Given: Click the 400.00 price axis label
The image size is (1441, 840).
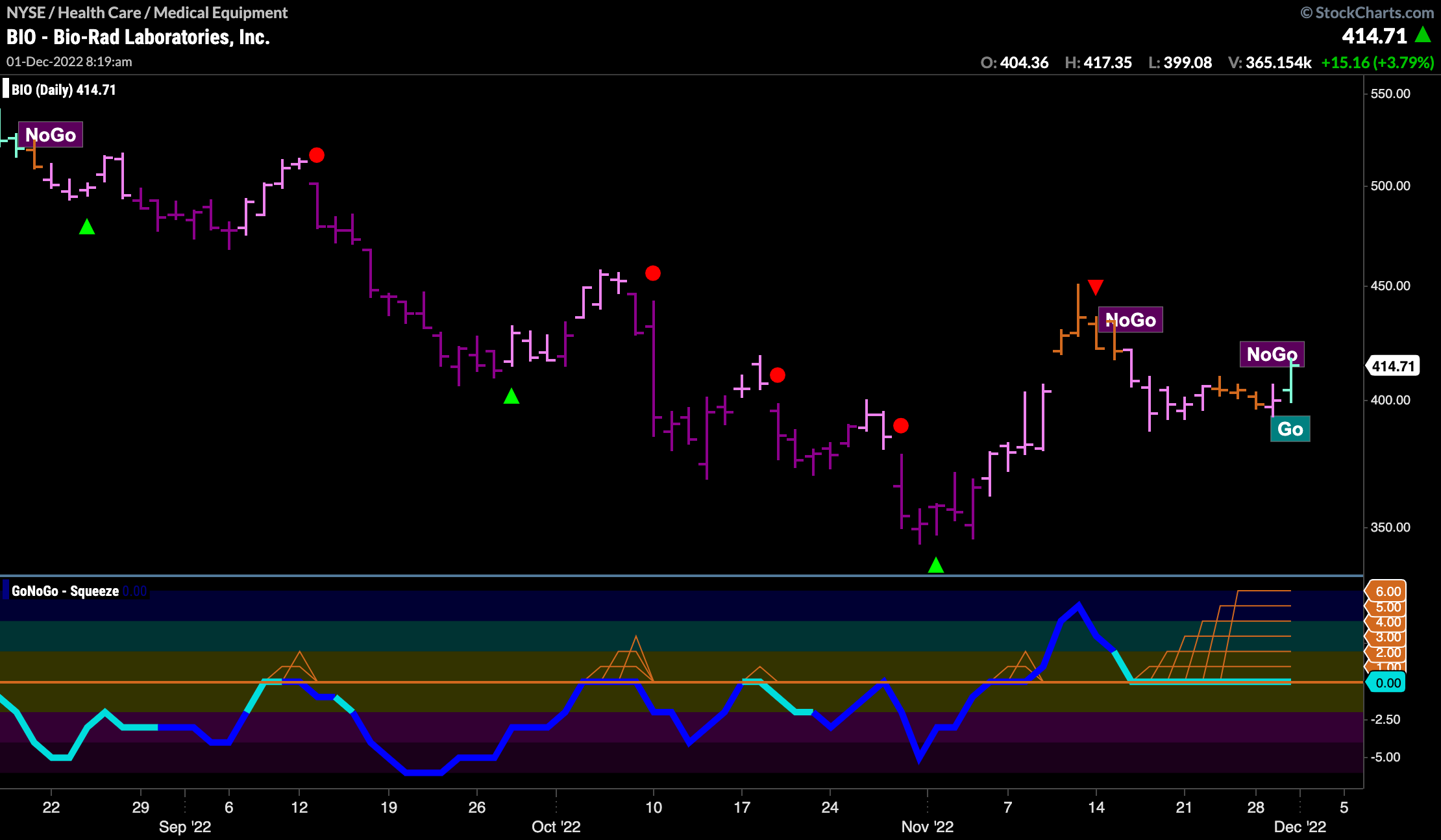Looking at the screenshot, I should [1390, 400].
